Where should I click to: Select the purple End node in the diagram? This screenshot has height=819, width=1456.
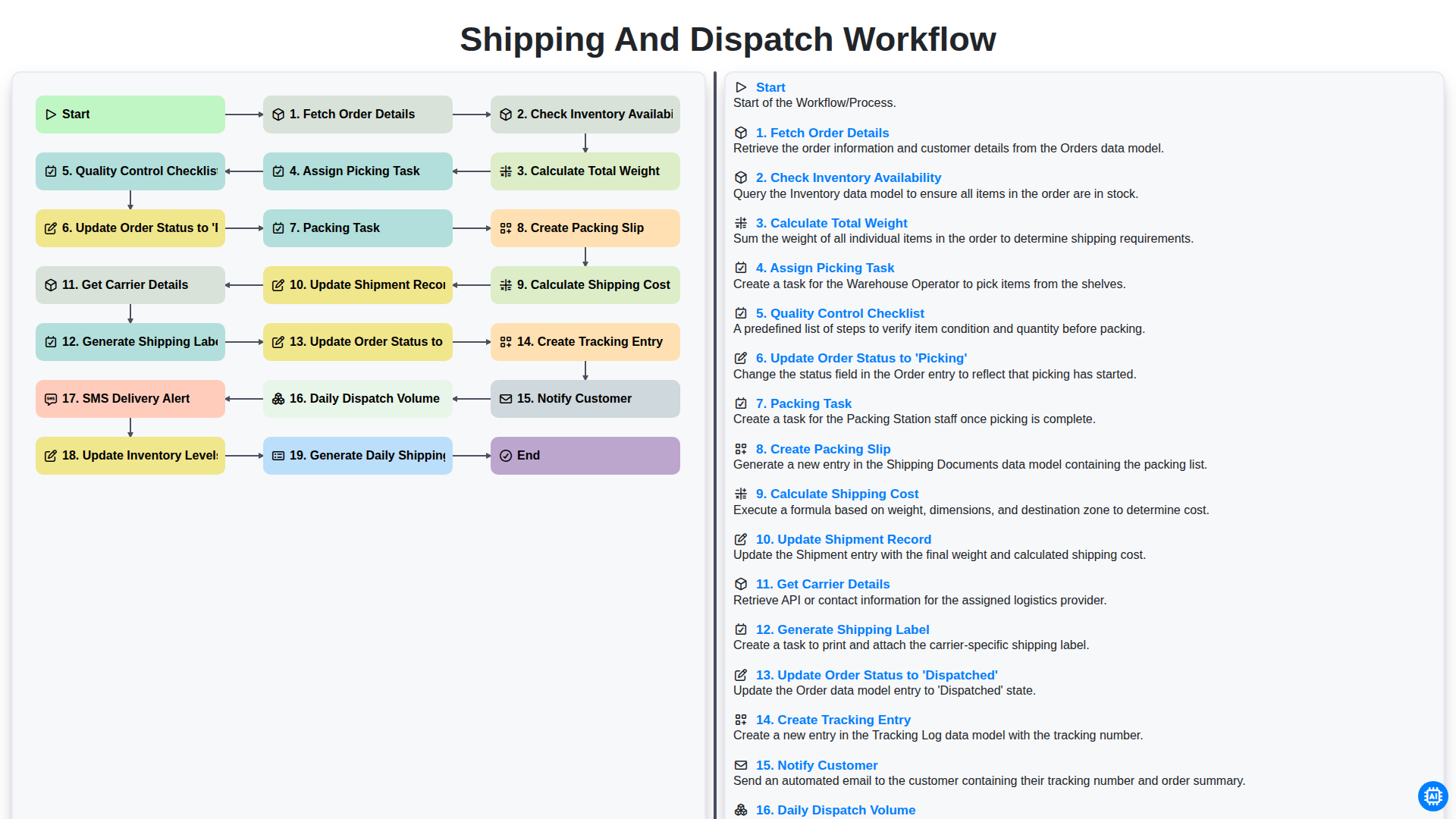click(x=585, y=456)
